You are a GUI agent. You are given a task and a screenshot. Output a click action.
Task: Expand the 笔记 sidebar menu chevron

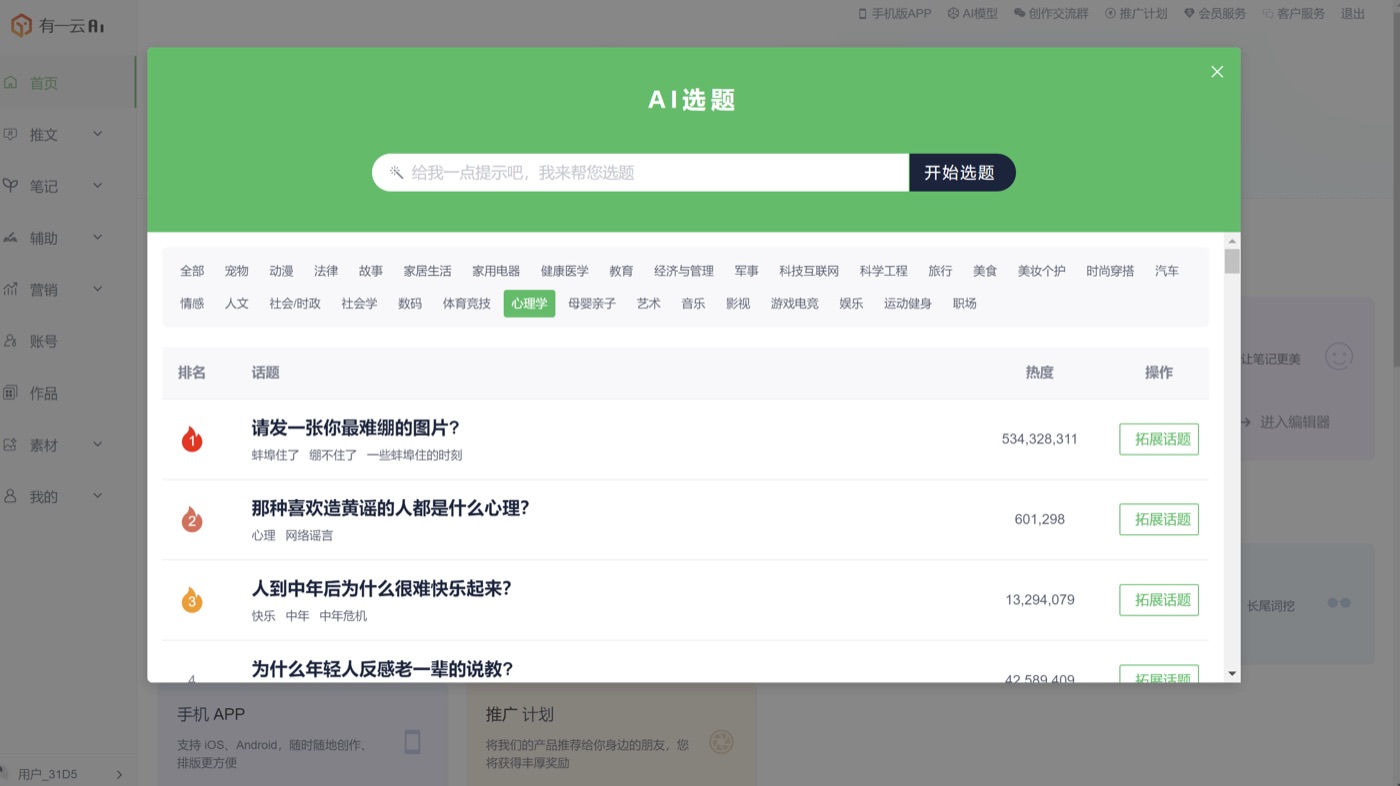tap(97, 186)
